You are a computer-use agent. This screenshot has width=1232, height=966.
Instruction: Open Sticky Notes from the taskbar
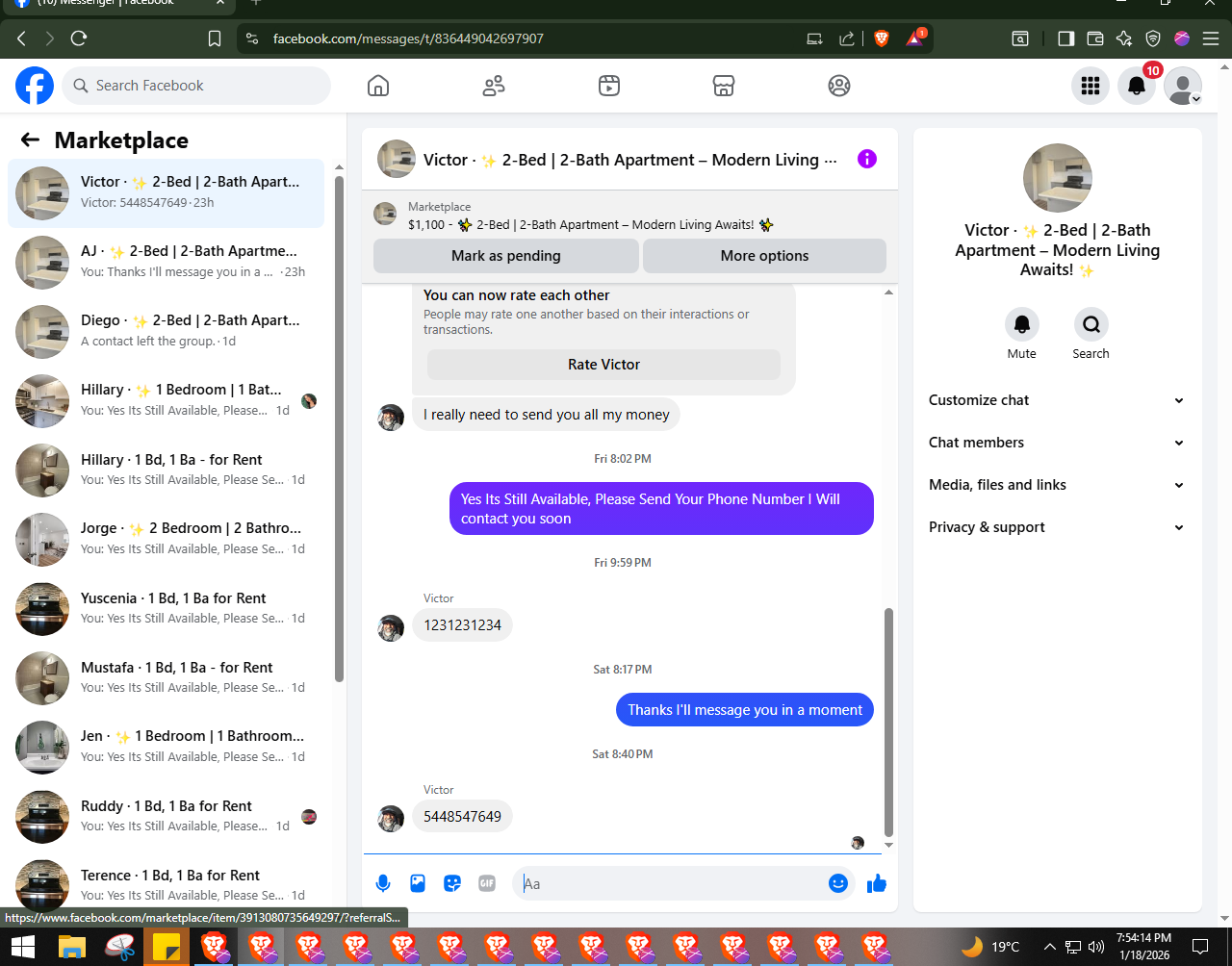[x=167, y=947]
